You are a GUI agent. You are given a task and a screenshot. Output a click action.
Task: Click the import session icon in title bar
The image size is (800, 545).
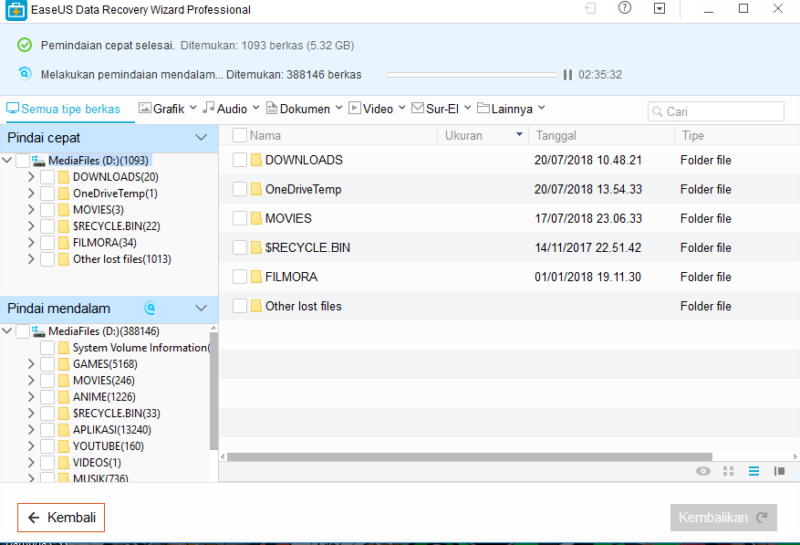590,8
